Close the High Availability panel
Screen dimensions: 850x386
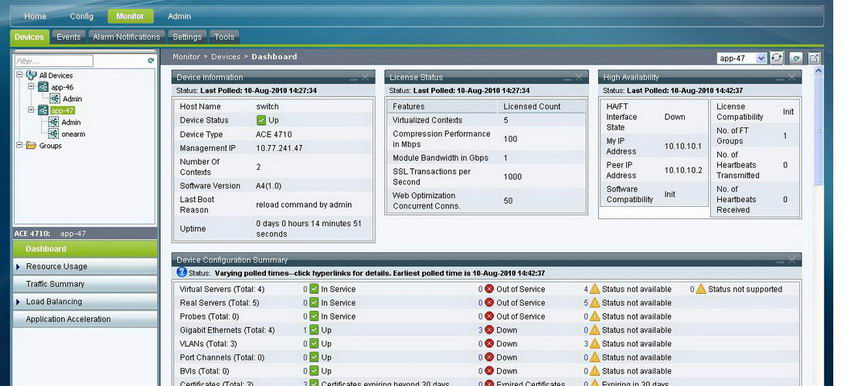(x=793, y=77)
